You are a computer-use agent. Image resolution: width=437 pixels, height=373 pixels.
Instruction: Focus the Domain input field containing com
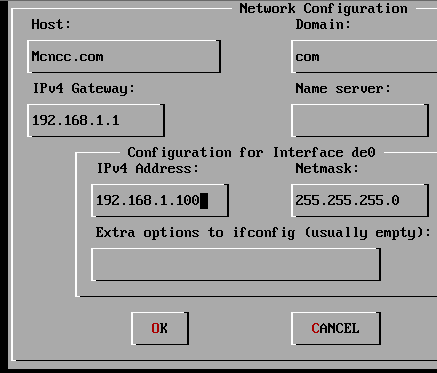[364, 56]
